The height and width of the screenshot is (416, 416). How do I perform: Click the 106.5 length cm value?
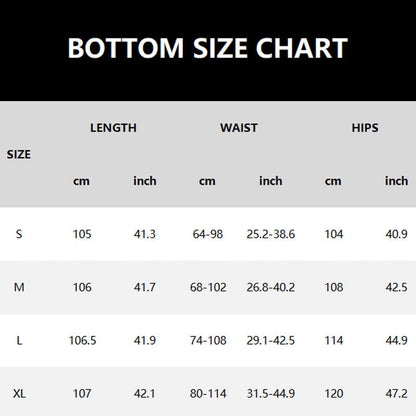(x=82, y=340)
